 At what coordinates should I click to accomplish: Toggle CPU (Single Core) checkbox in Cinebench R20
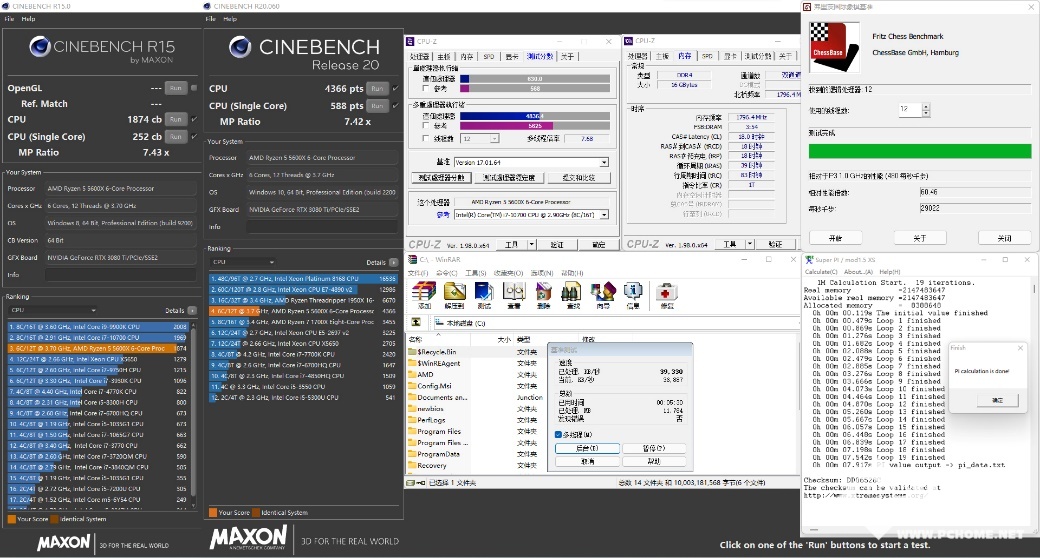tap(395, 105)
